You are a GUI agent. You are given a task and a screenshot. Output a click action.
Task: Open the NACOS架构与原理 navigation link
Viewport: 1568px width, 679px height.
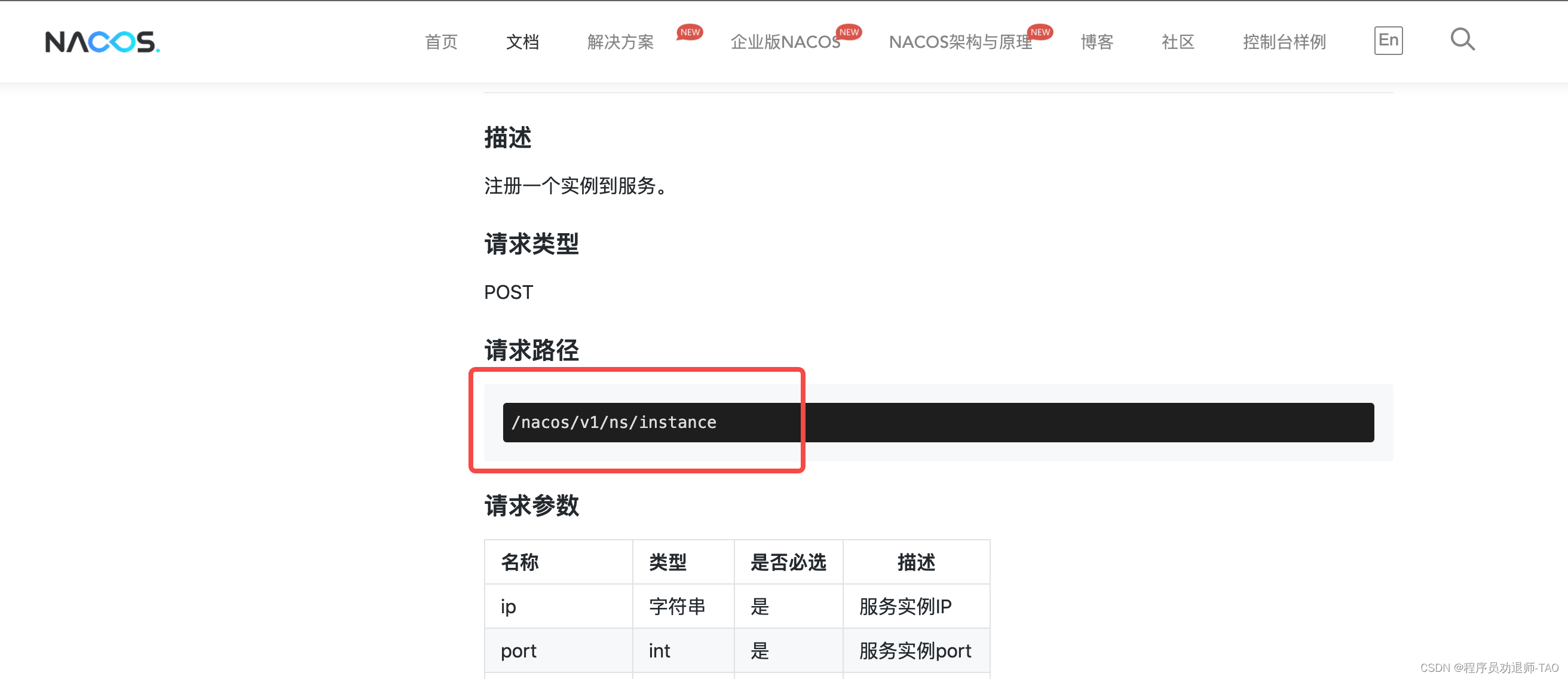[x=960, y=42]
